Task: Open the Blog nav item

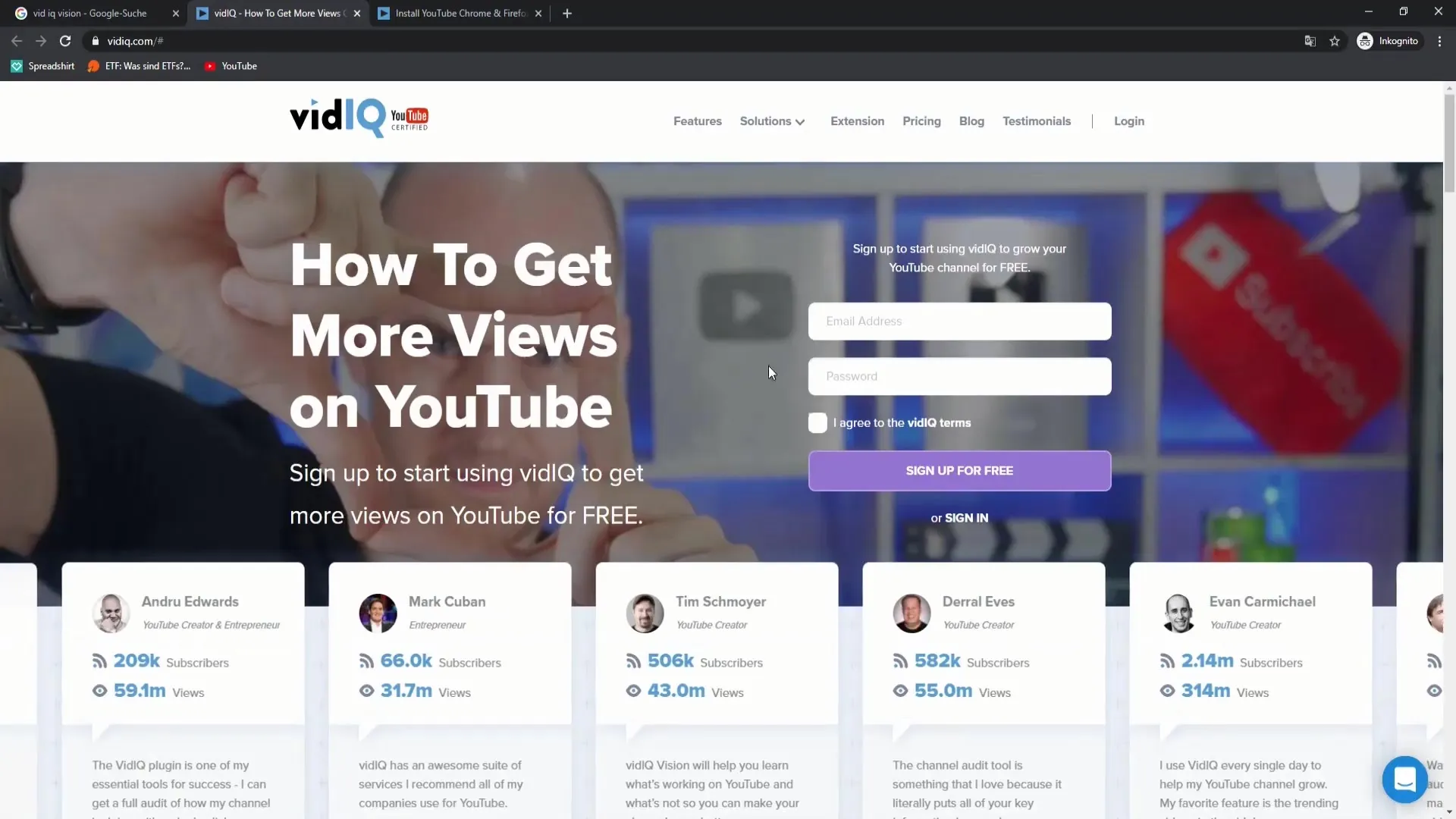Action: (x=971, y=121)
